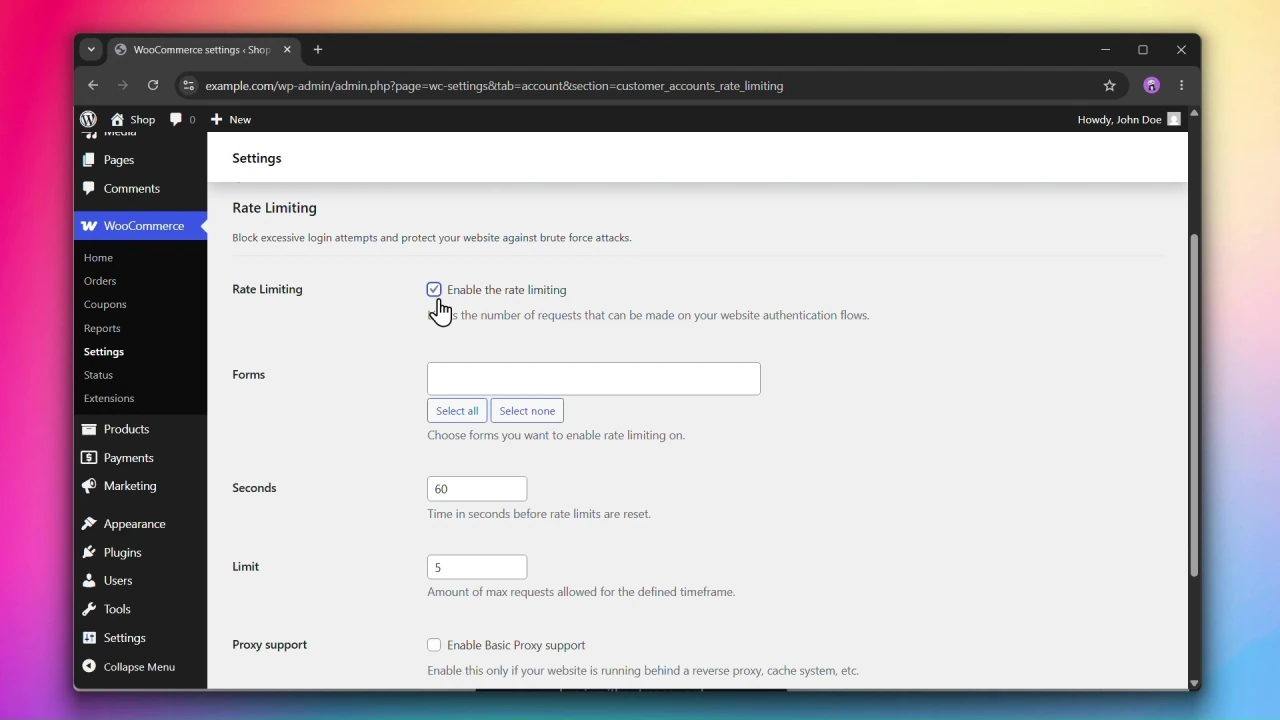Viewport: 1280px width, 720px height.
Task: Click the Proxy support label
Action: pos(270,646)
